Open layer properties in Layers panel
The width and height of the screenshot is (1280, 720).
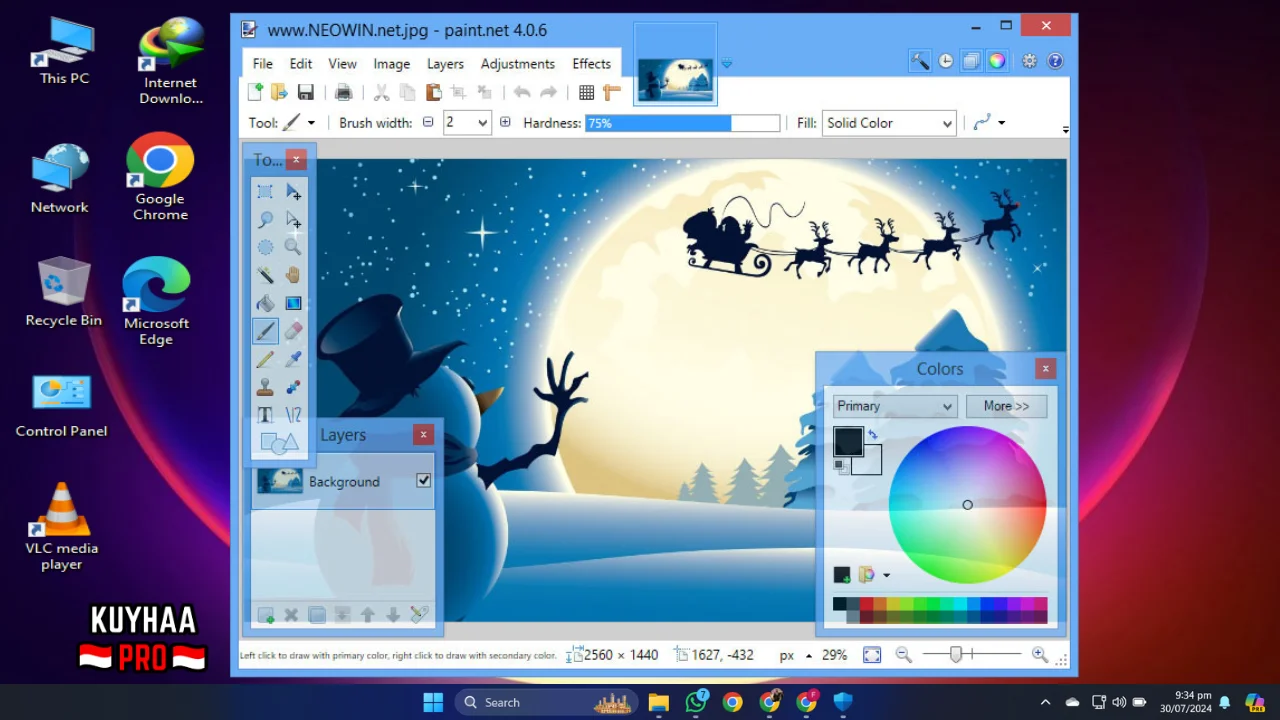[419, 615]
